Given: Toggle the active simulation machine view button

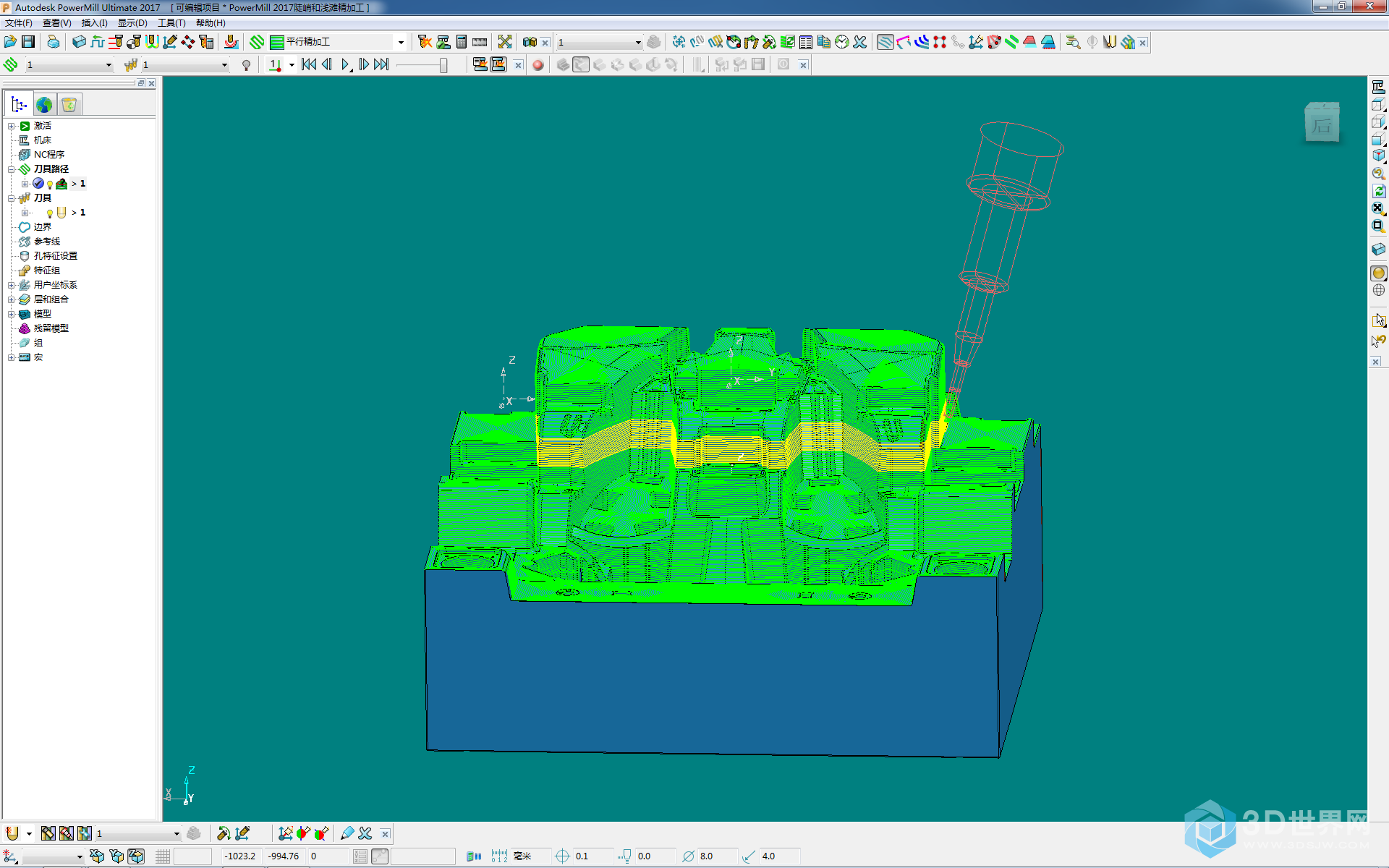Looking at the screenshot, I should 498,65.
